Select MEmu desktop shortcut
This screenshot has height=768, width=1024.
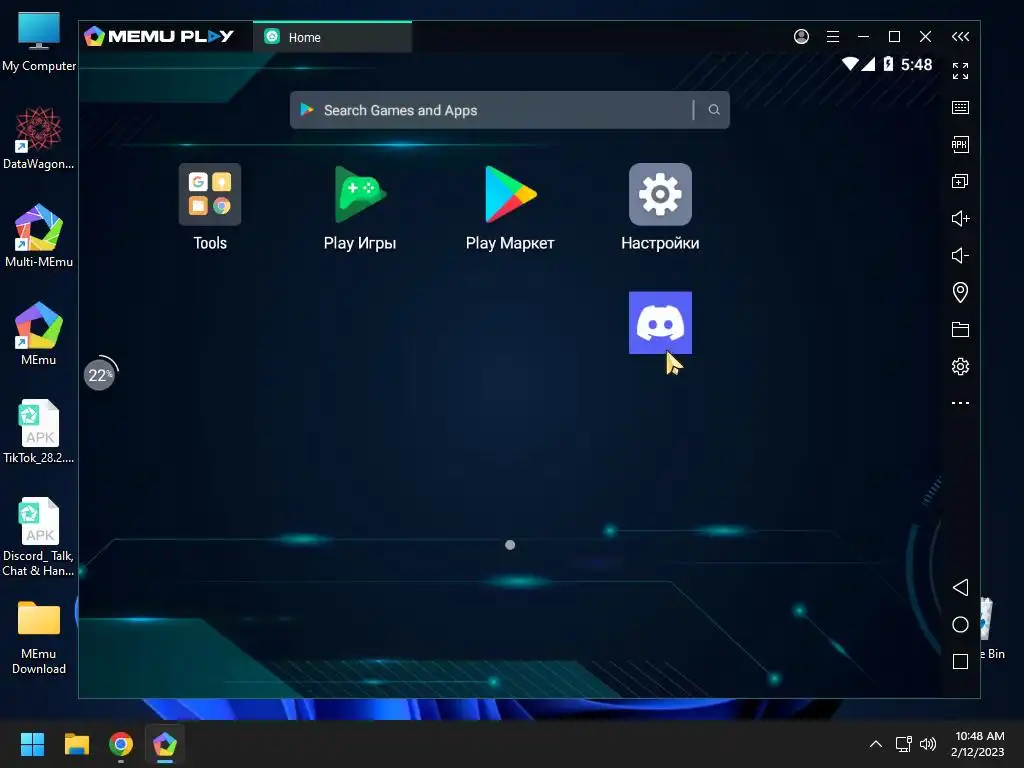(39, 334)
